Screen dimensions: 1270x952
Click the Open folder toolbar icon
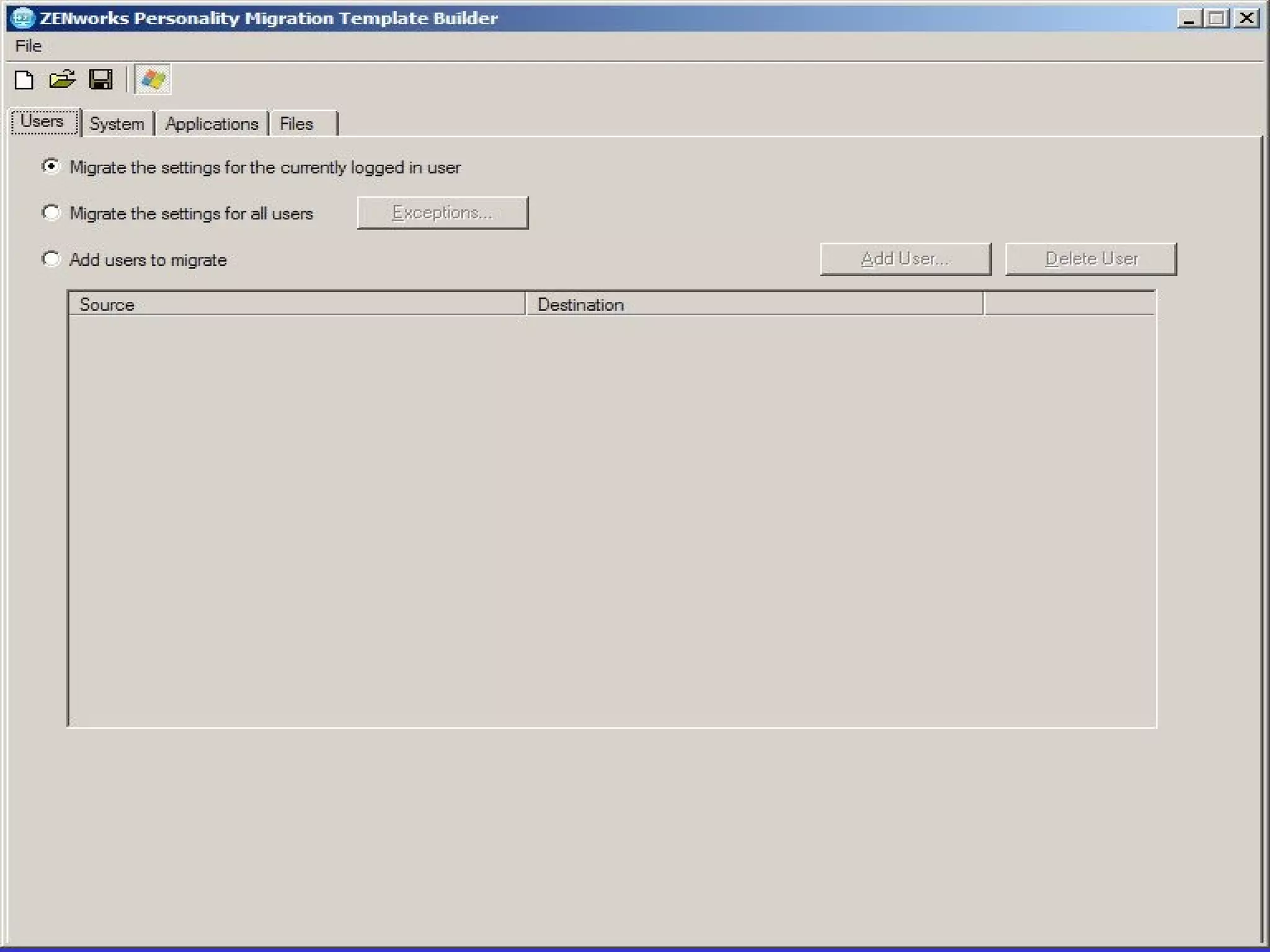click(x=62, y=80)
